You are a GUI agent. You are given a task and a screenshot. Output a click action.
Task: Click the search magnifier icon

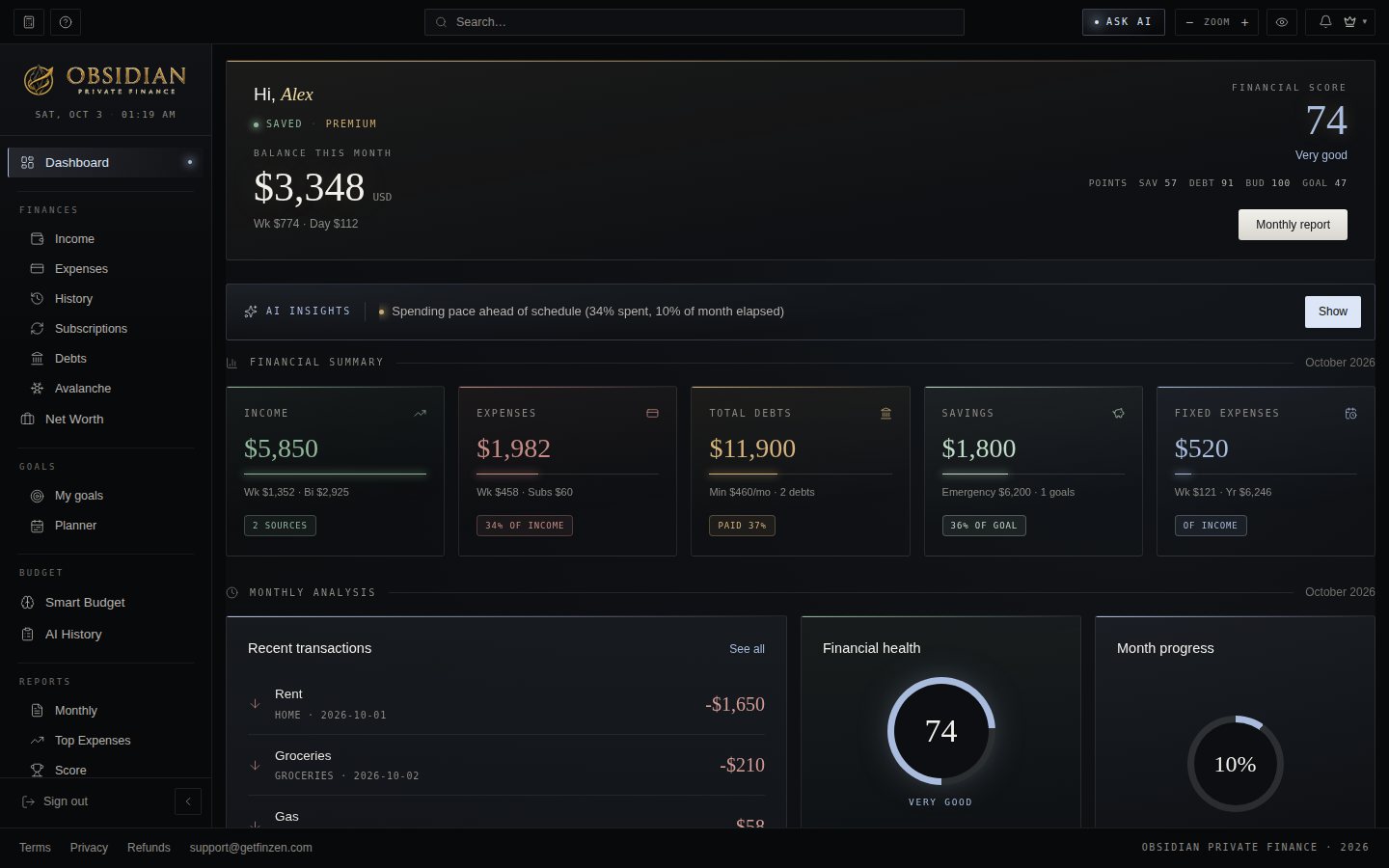[x=441, y=22]
